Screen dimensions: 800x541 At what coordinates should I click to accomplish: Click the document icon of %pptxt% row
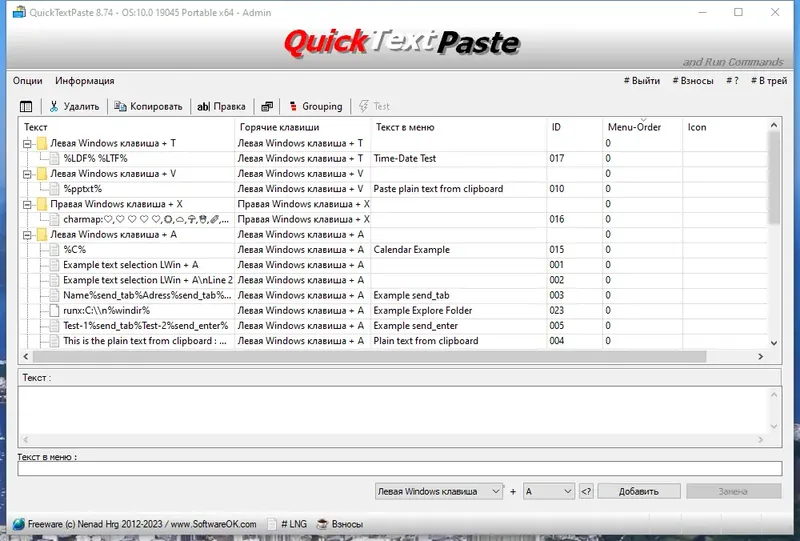(x=54, y=189)
